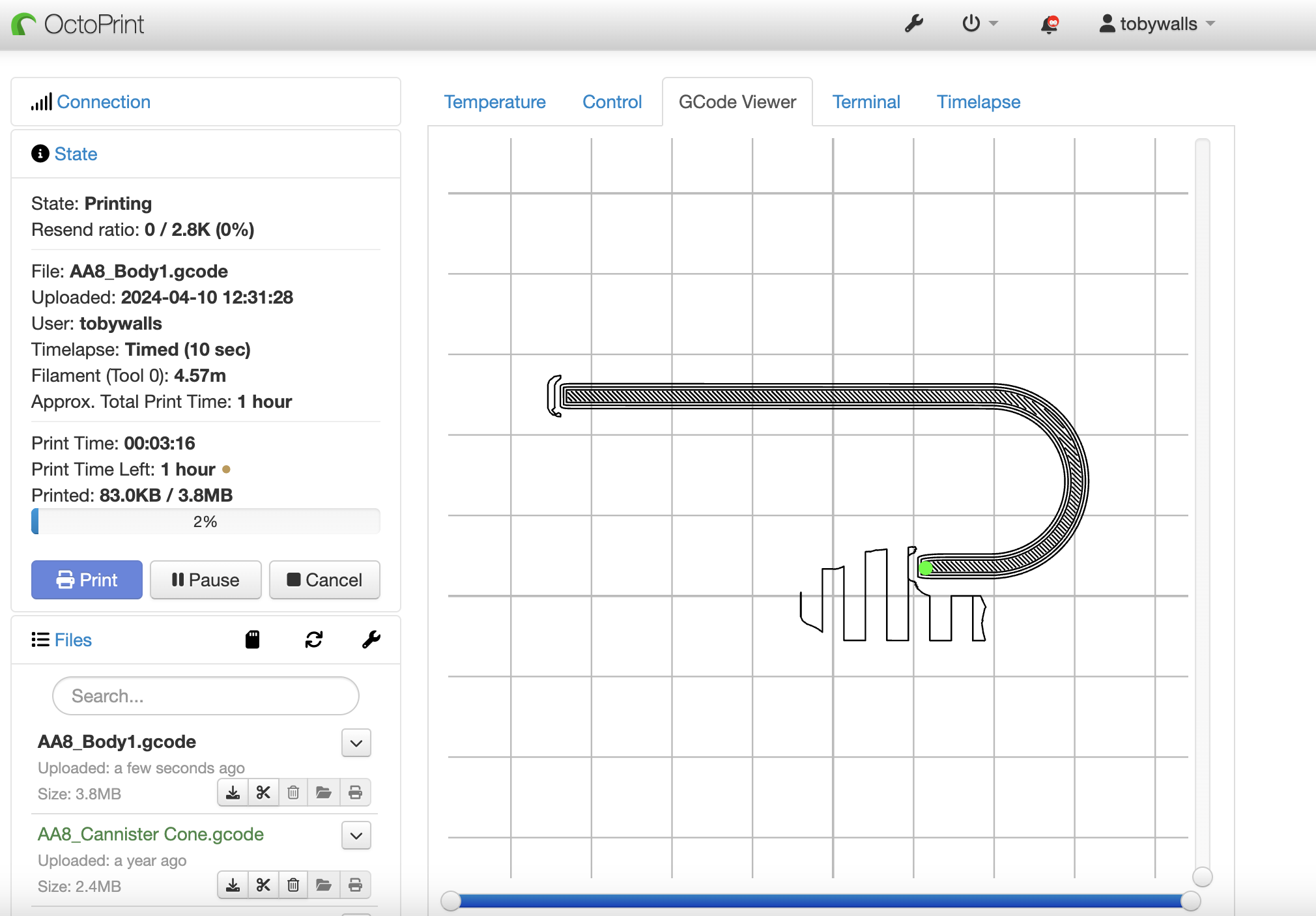Screen dimensions: 1316x916
Task: Click the green nozzle position dot in viewer
Action: tap(925, 568)
